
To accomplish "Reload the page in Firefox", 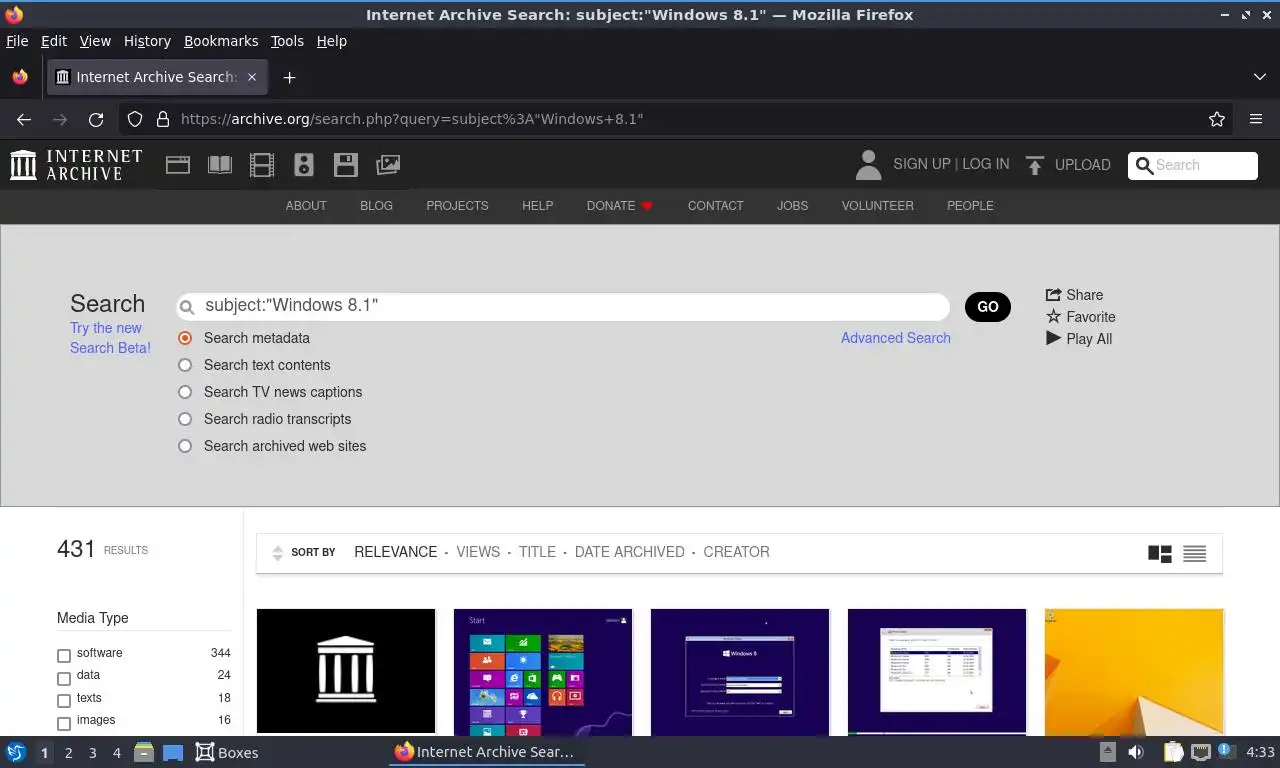I will [96, 119].
